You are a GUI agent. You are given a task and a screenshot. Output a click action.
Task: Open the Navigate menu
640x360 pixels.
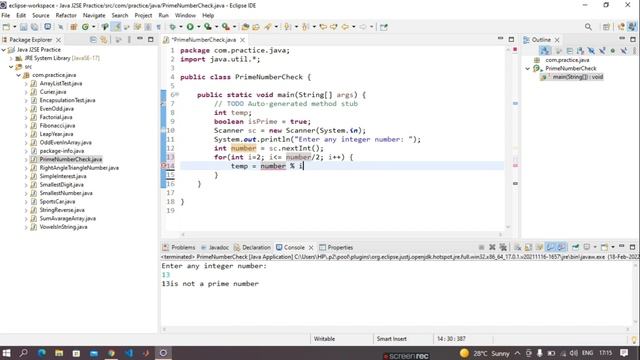[x=94, y=15]
